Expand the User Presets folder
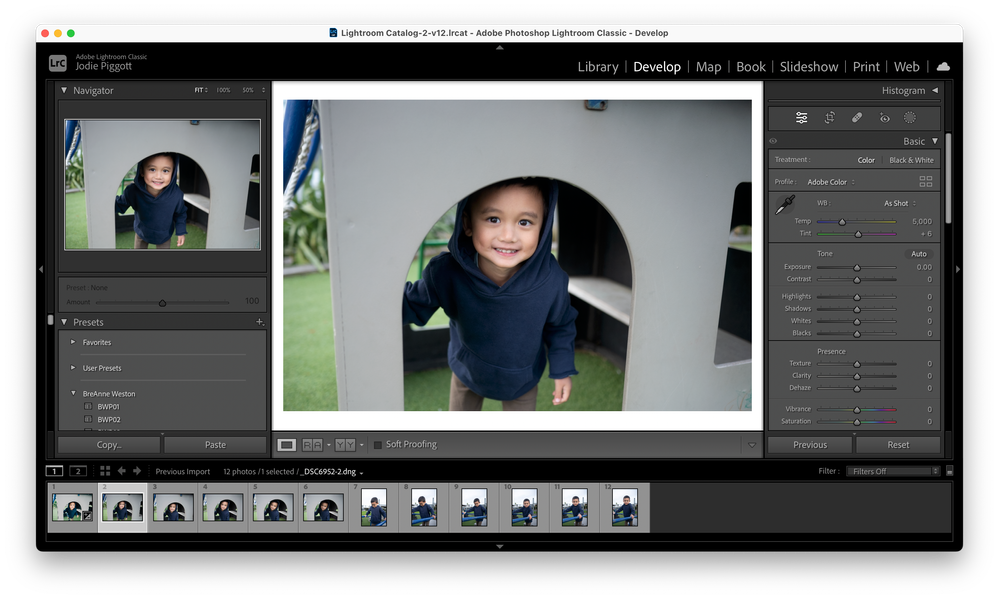Viewport: 999px width, 599px height. (73, 368)
